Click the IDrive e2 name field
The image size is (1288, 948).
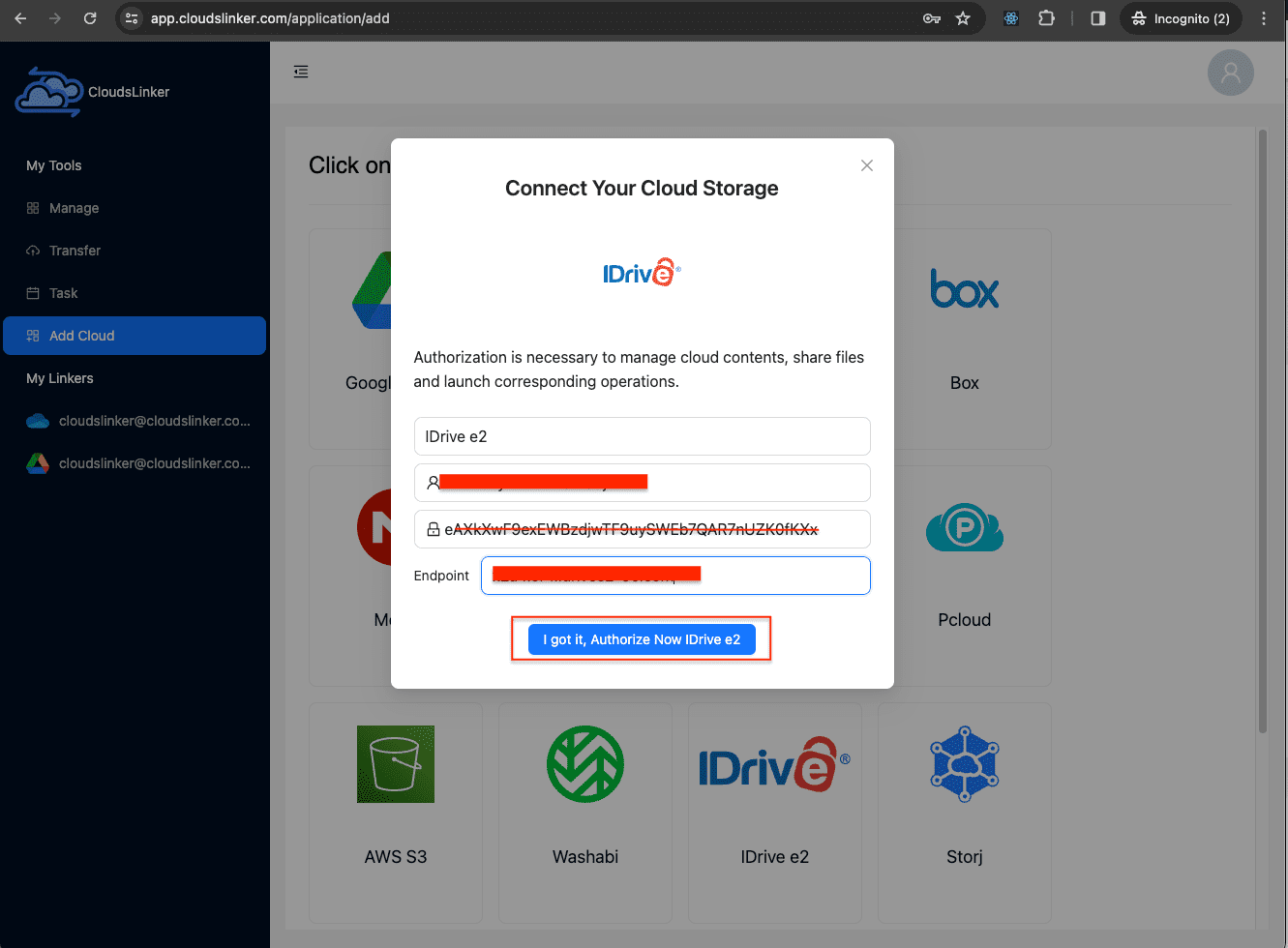click(642, 436)
